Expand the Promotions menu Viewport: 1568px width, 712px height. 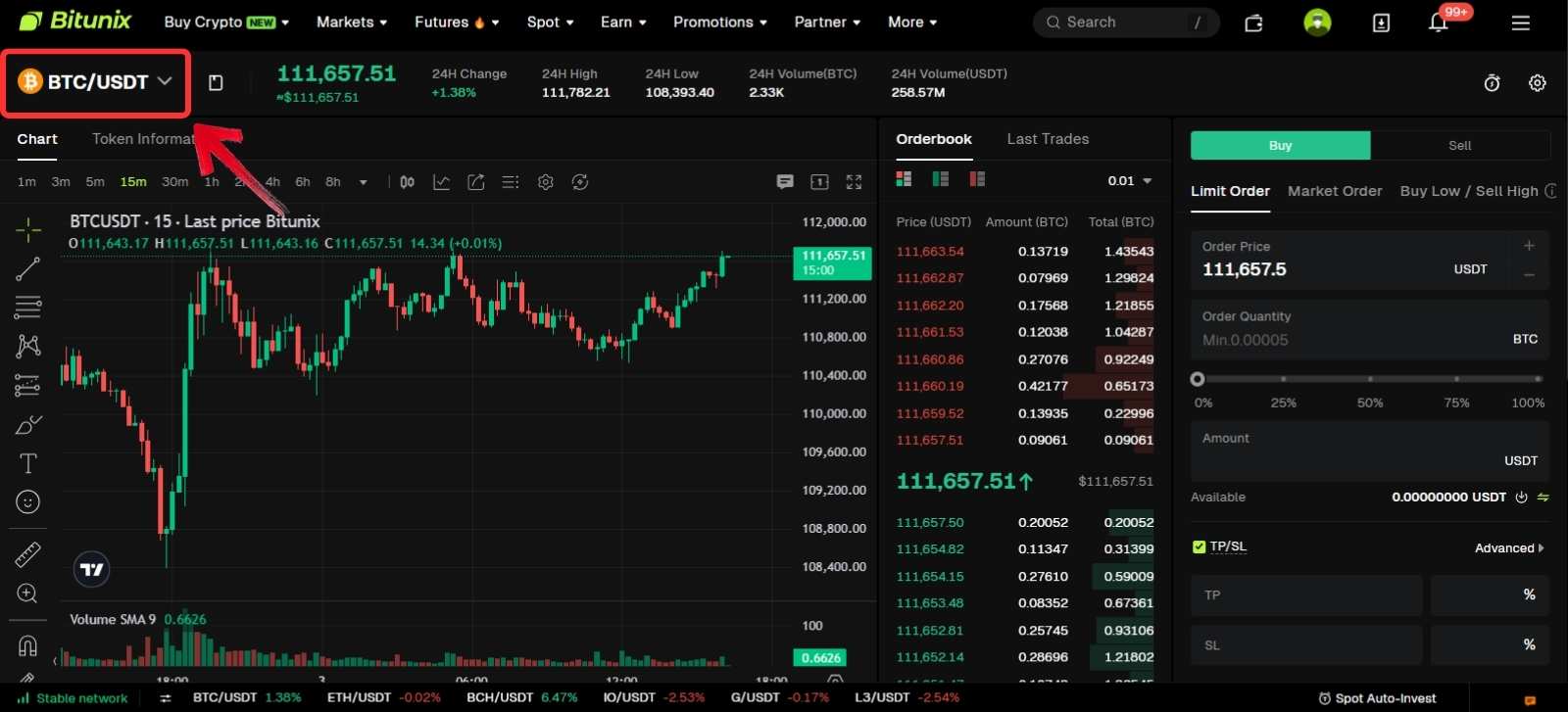720,22
